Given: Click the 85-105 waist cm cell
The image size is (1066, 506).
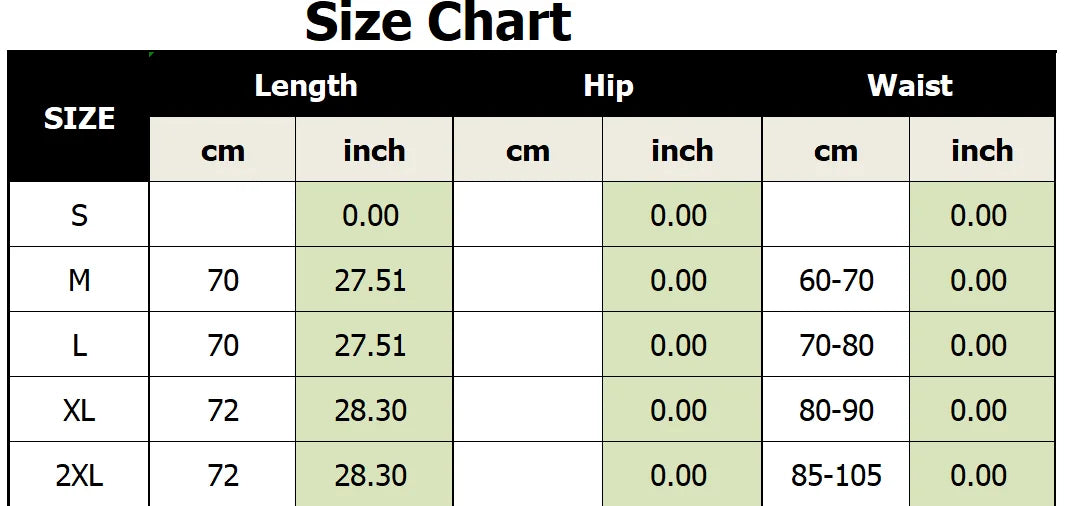Looking at the screenshot, I should tap(836, 475).
